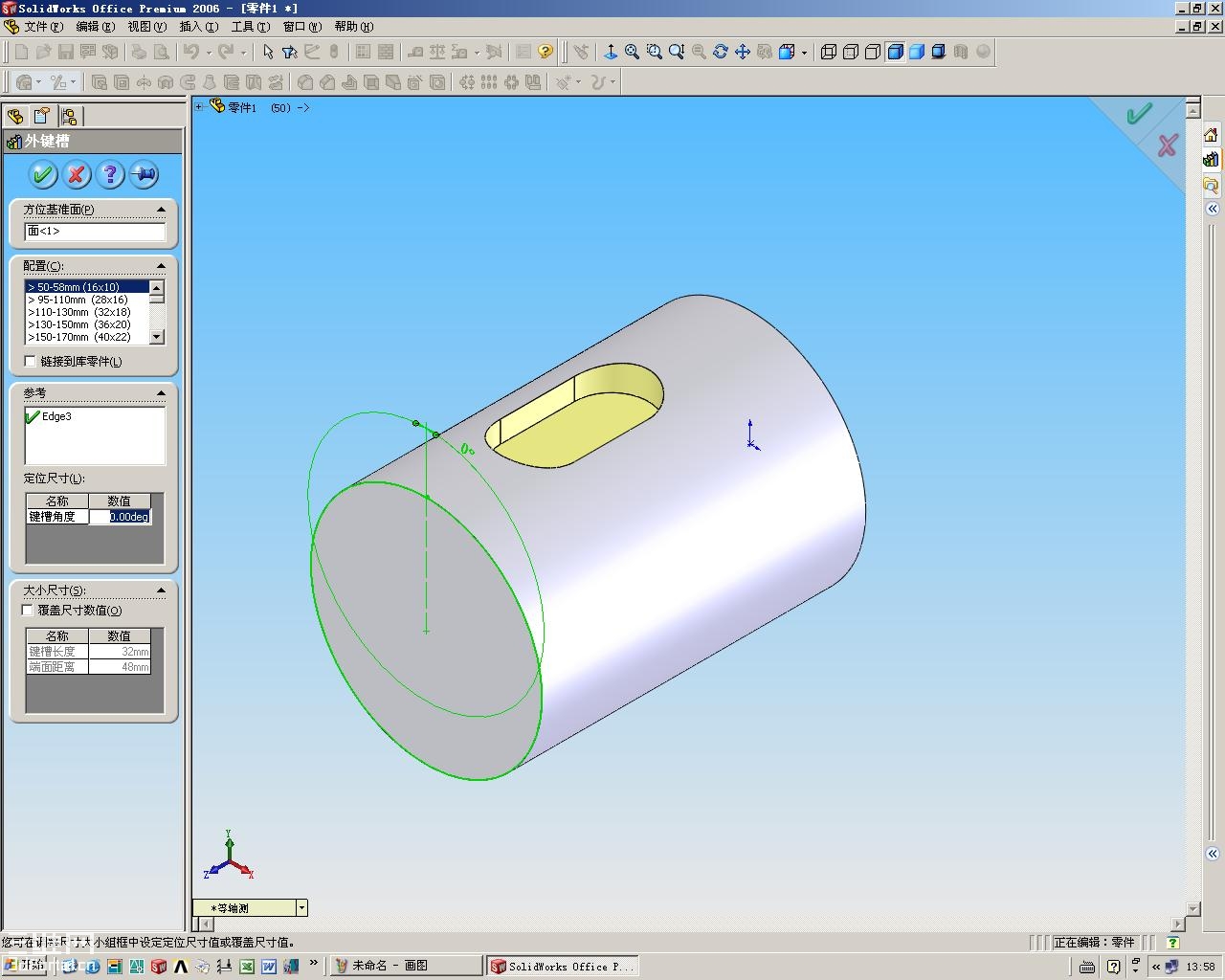Pin the property manager with pushpin button
1225x980 pixels.
coord(144,174)
